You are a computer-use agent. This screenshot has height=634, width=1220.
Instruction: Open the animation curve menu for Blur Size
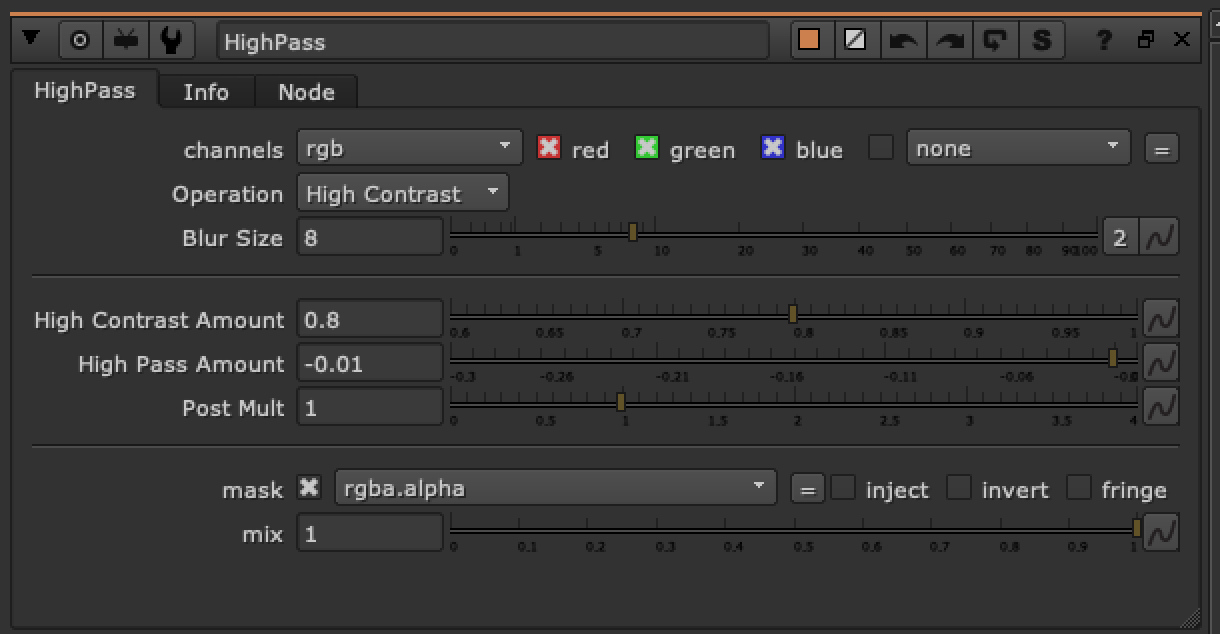point(1161,237)
